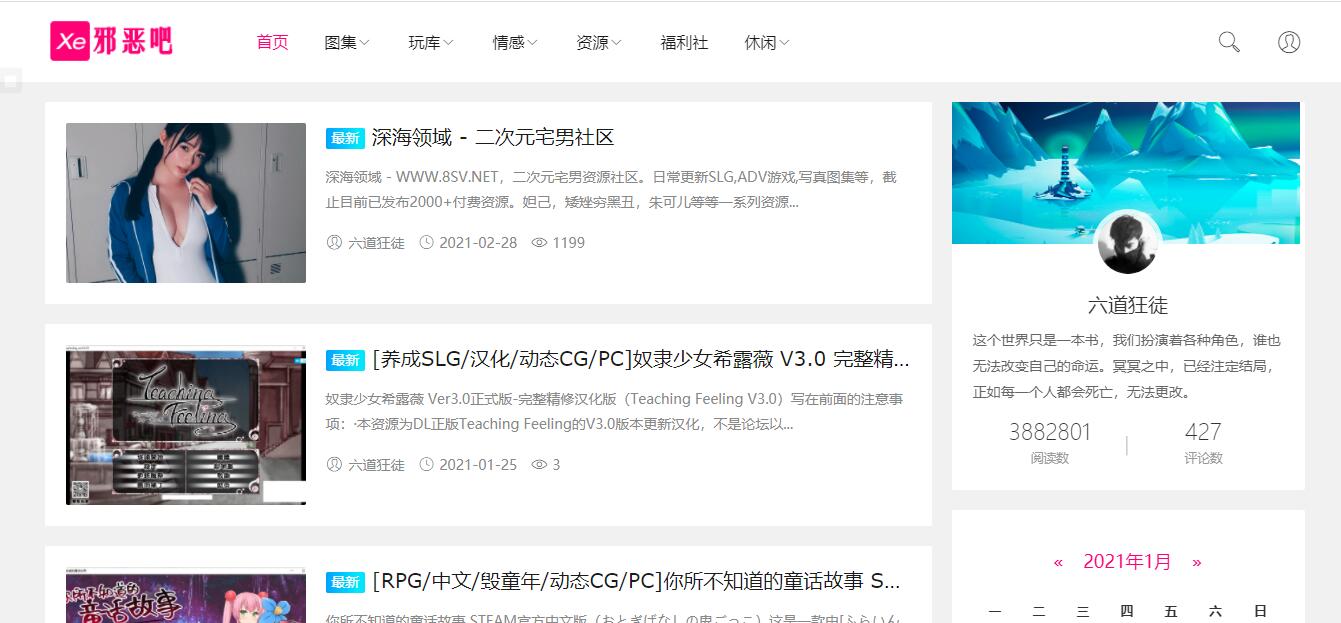The width and height of the screenshot is (1341, 623).
Task: Click the clock icon beside 2021-02-28
Action: [x=427, y=242]
